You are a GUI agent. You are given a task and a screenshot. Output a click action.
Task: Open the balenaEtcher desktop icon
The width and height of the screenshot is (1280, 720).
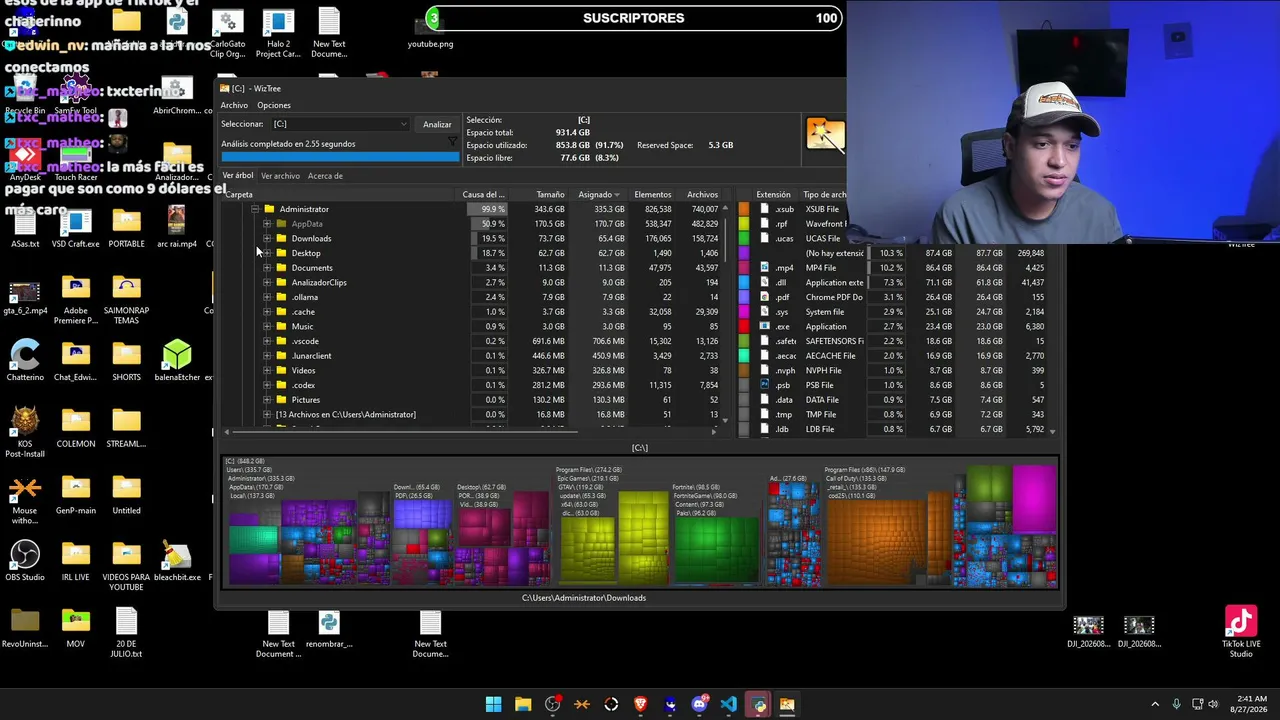click(x=177, y=360)
